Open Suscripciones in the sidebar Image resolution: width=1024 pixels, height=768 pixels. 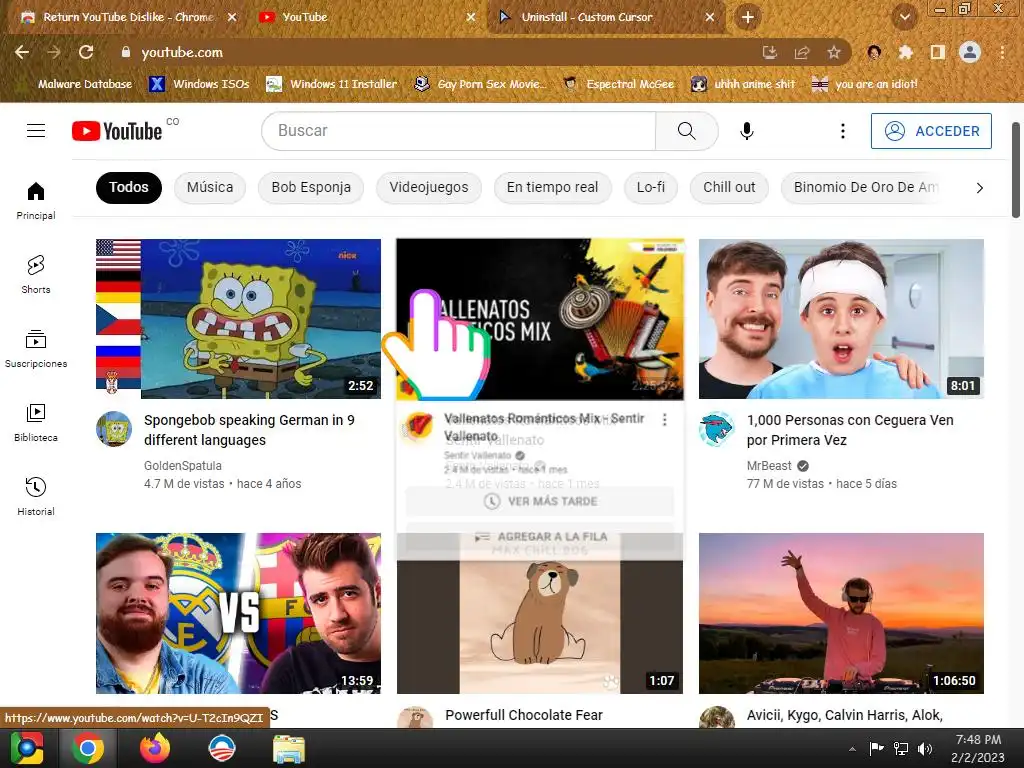click(x=36, y=349)
